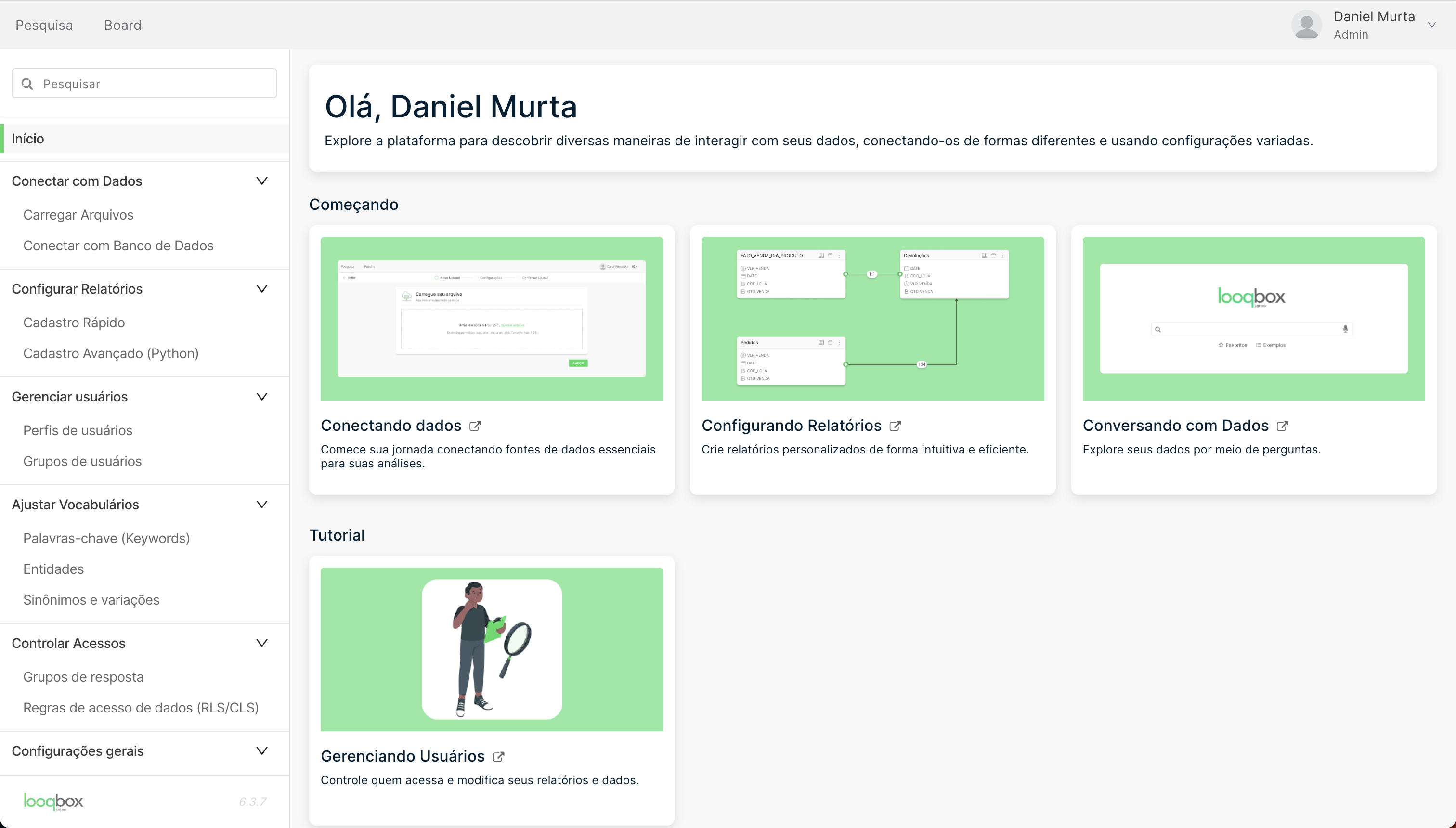This screenshot has width=1456, height=828.
Task: Click the external link icon beside Conectando dados
Action: [475, 426]
